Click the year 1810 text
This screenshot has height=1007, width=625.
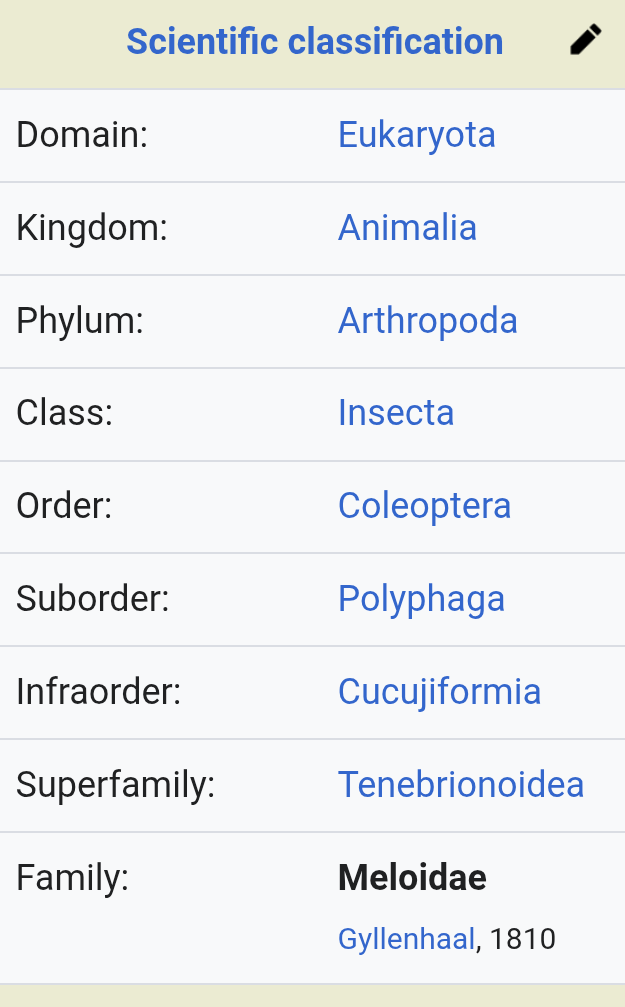[x=522, y=940]
